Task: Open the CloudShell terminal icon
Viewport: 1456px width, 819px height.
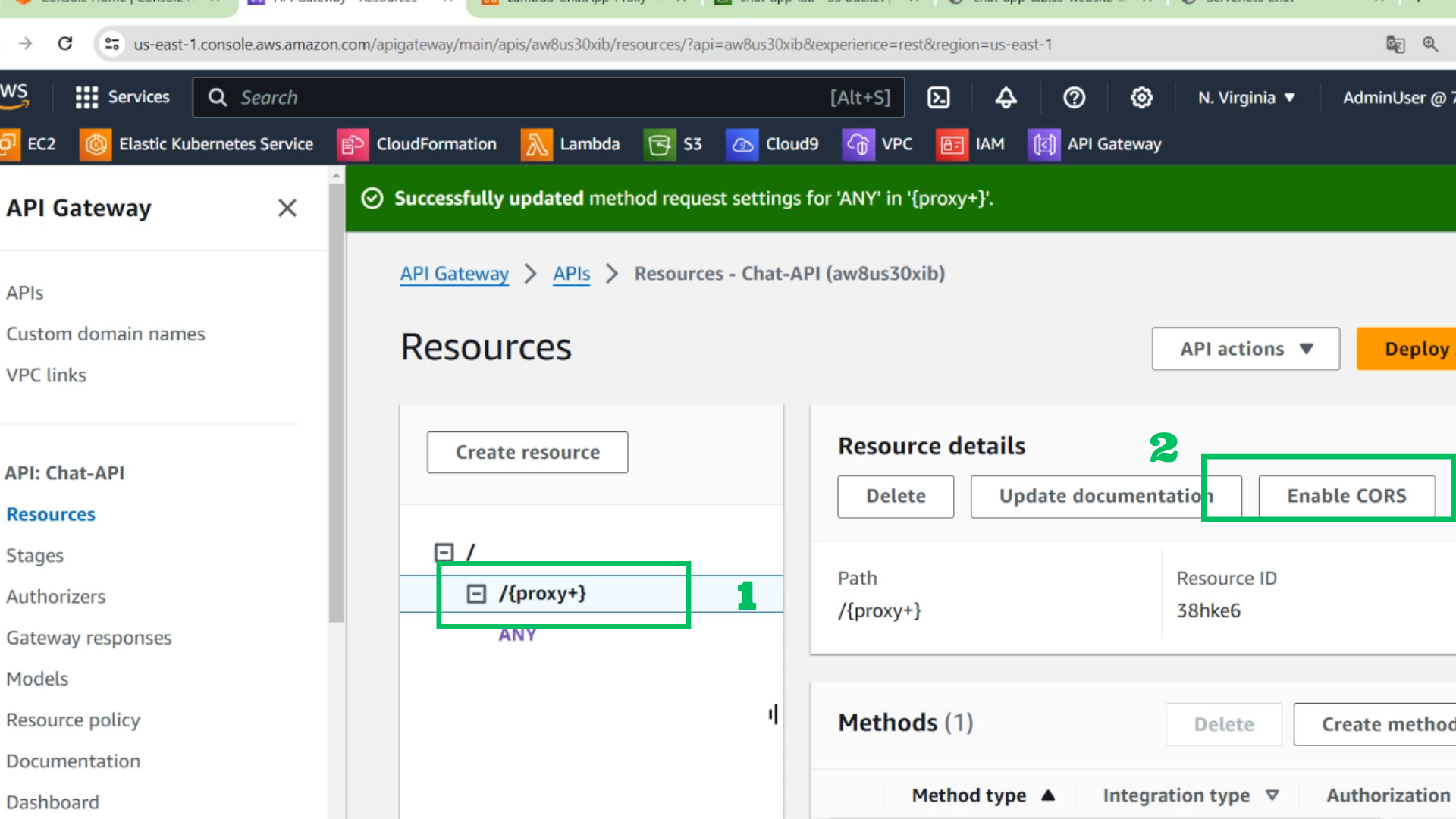Action: (x=939, y=98)
